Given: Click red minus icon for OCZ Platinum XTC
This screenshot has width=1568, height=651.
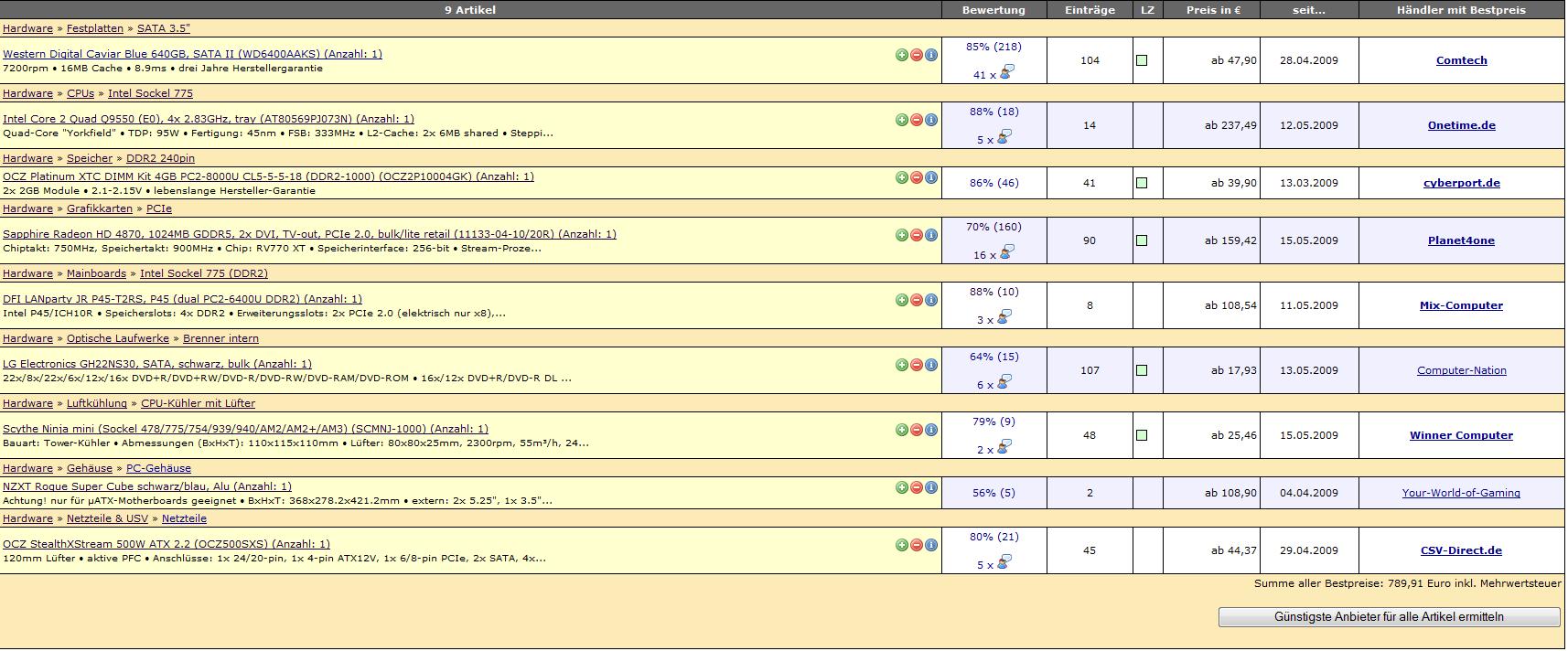Looking at the screenshot, I should pyautogui.click(x=916, y=177).
